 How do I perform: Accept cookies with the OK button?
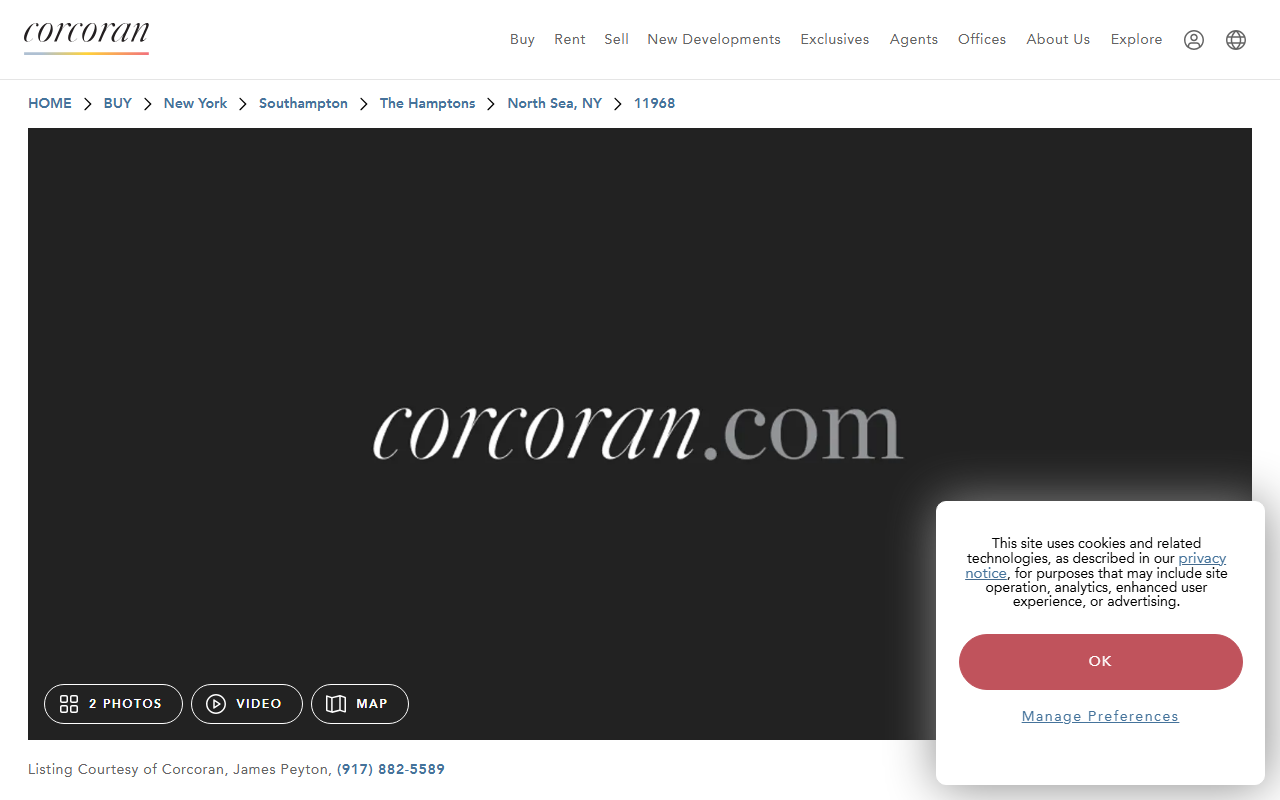[x=1101, y=662]
